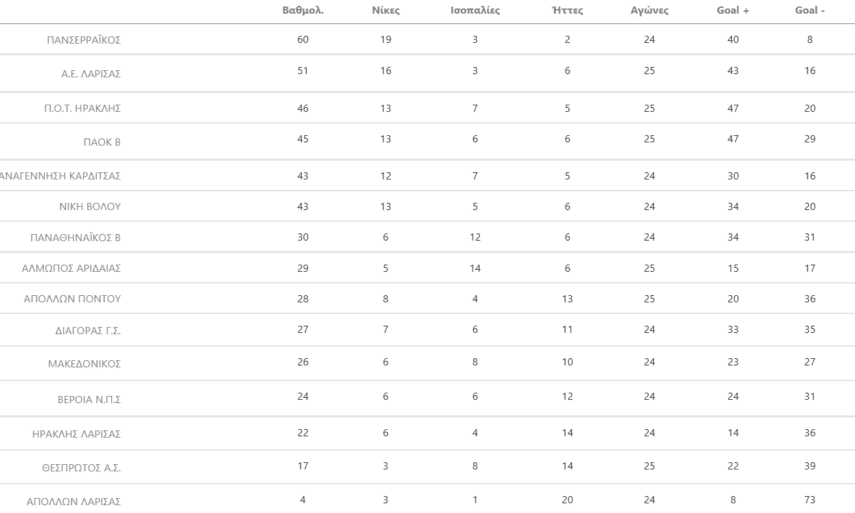The image size is (855, 513).
Task: Click the Ήττες column header
Action: (x=567, y=10)
